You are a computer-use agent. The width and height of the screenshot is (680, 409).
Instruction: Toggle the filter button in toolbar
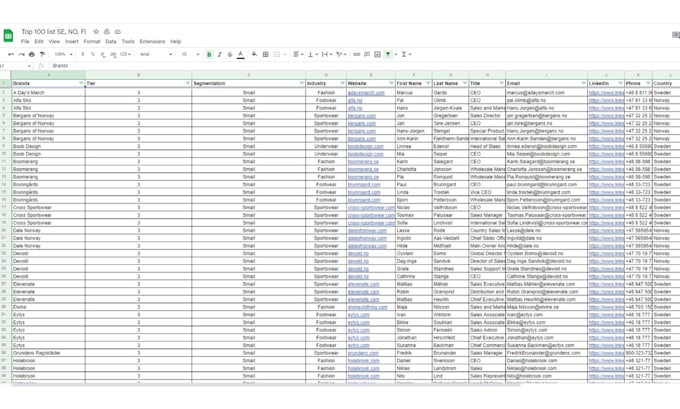tap(388, 54)
